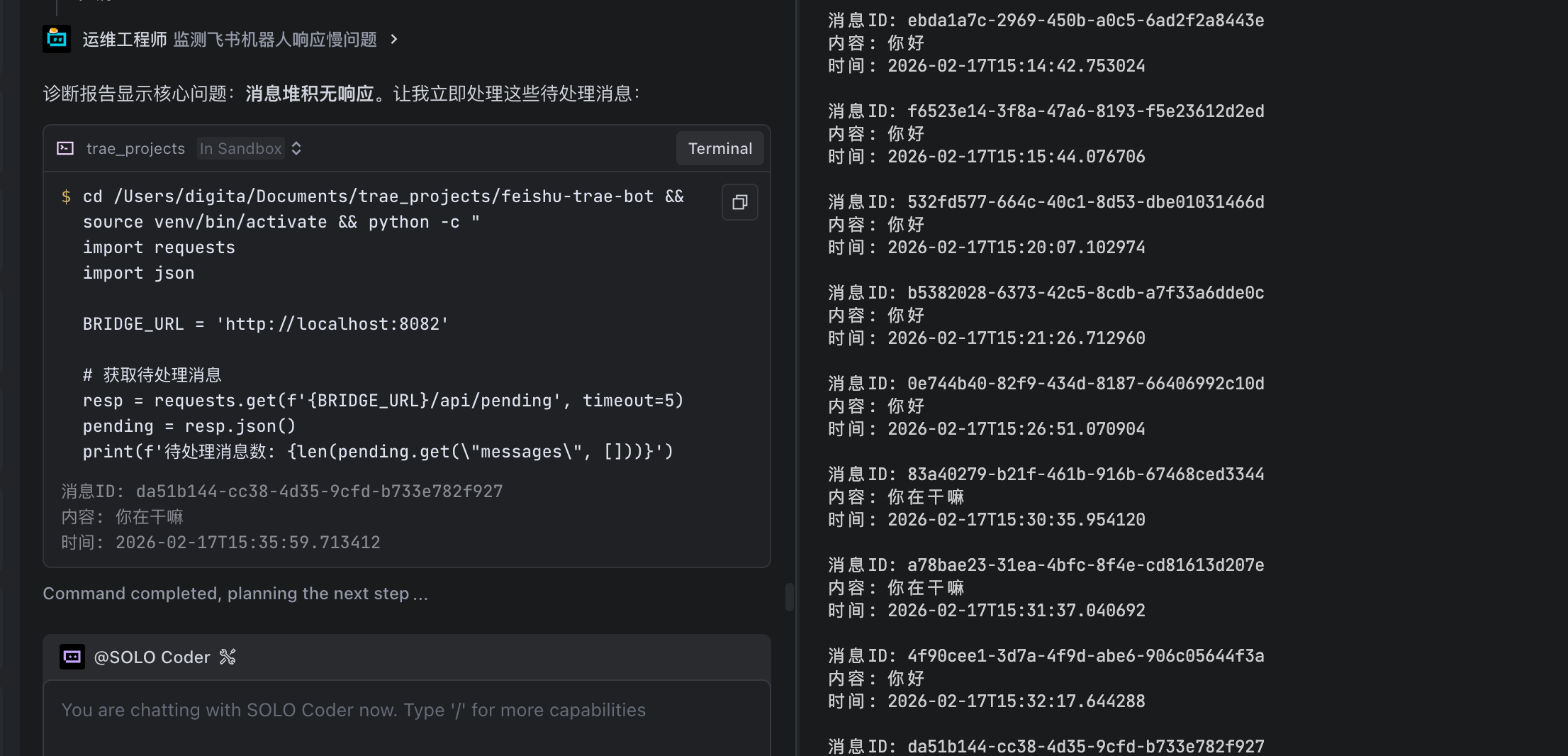Screen dimensions: 1568x756
Task: Click message ID a78bae23 in right panel
Action: (x=1046, y=565)
